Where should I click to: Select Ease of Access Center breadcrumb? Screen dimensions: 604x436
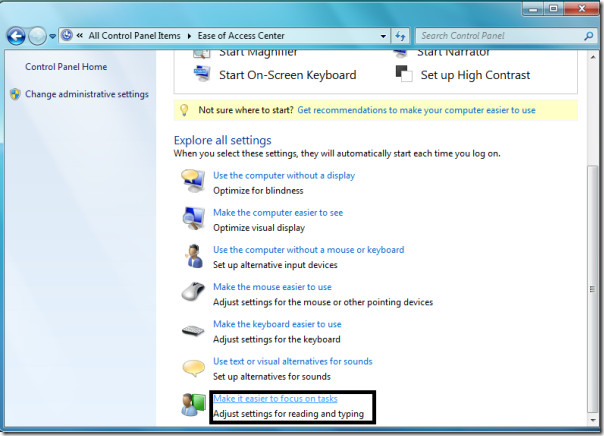tap(241, 36)
